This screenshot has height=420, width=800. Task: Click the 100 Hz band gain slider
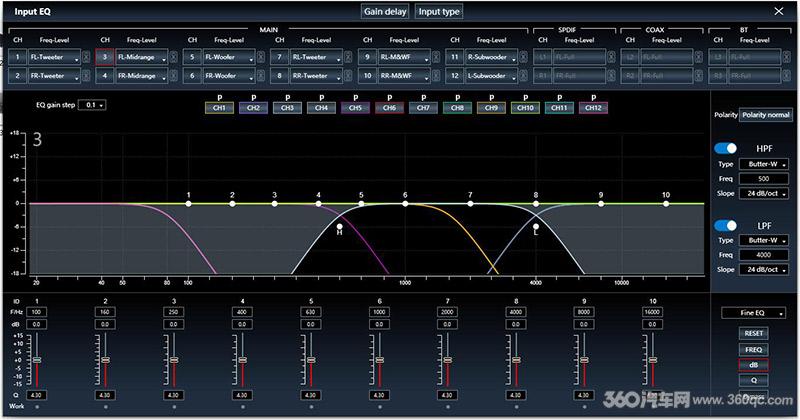[x=37, y=360]
